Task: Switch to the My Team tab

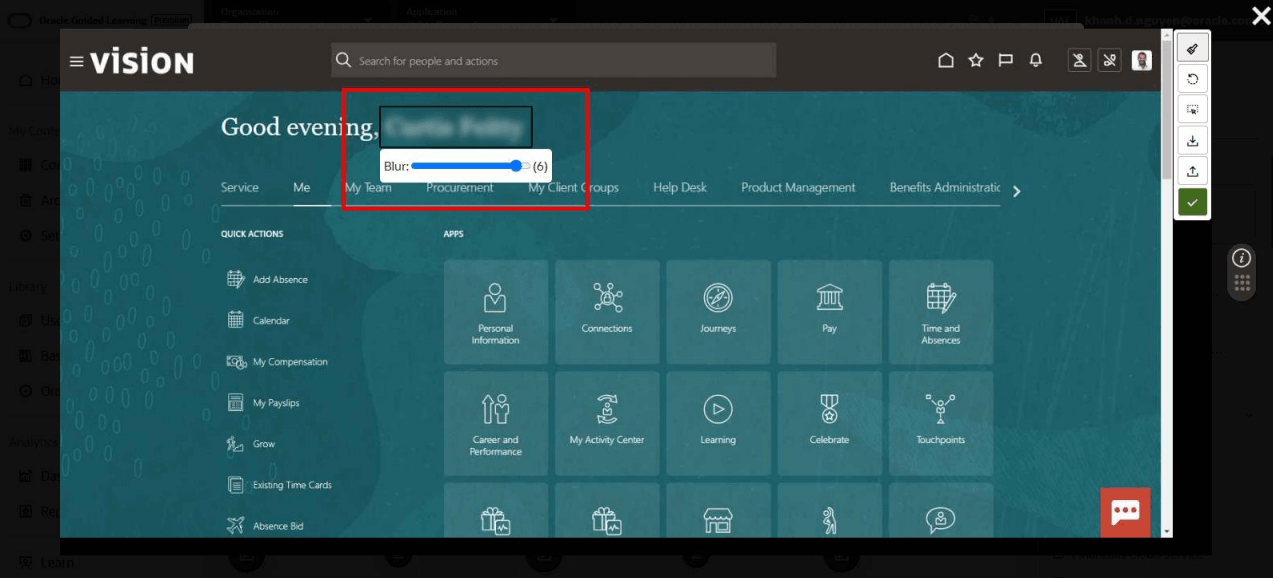Action: pos(368,187)
